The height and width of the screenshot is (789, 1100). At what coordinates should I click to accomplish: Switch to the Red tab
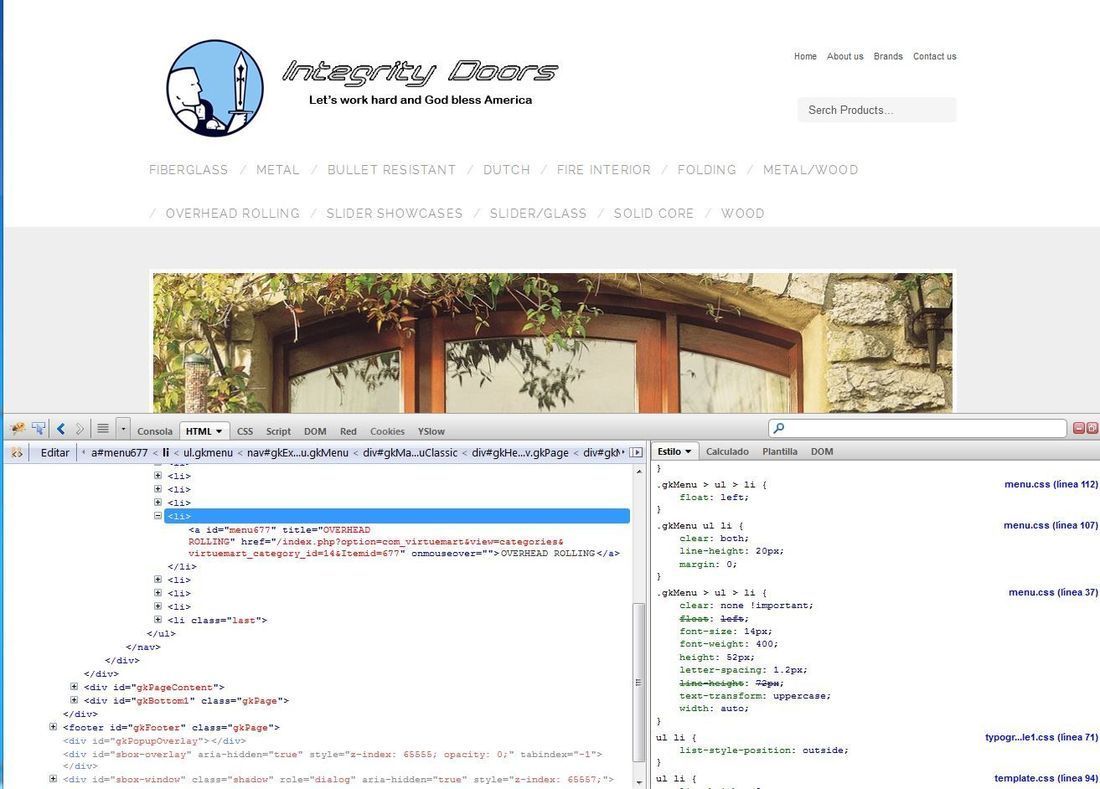[348, 431]
